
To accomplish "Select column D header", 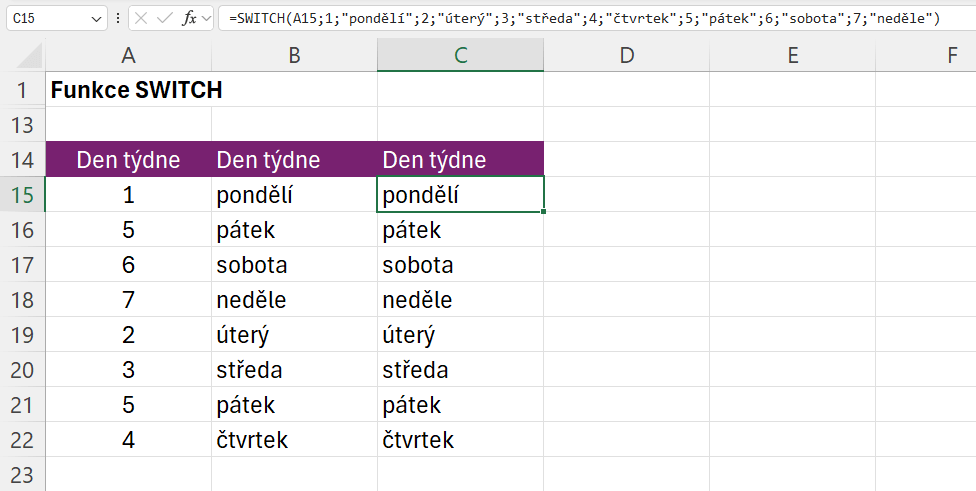I will coord(626,56).
